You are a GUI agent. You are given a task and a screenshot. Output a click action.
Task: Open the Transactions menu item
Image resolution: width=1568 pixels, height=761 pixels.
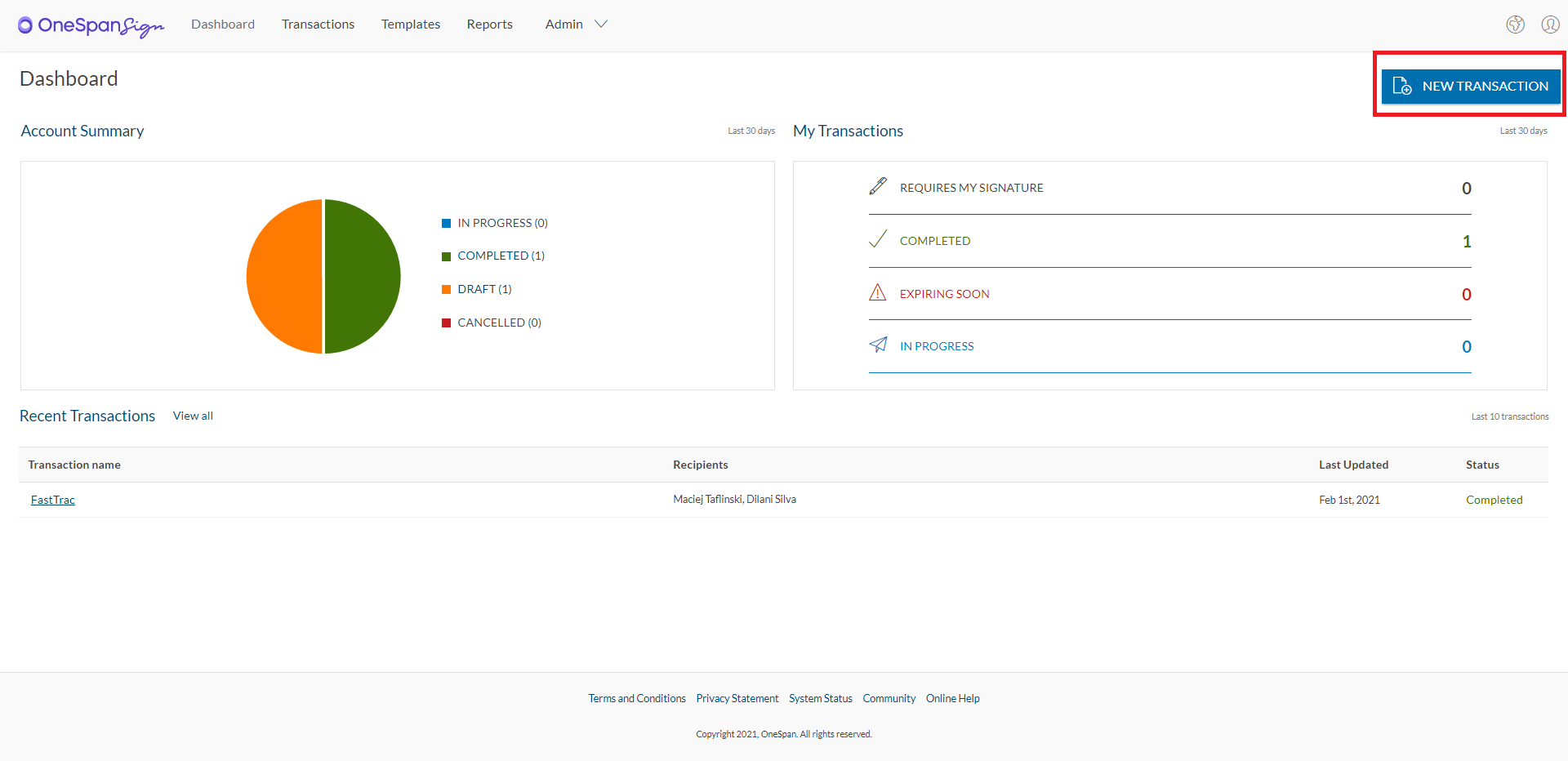click(318, 24)
